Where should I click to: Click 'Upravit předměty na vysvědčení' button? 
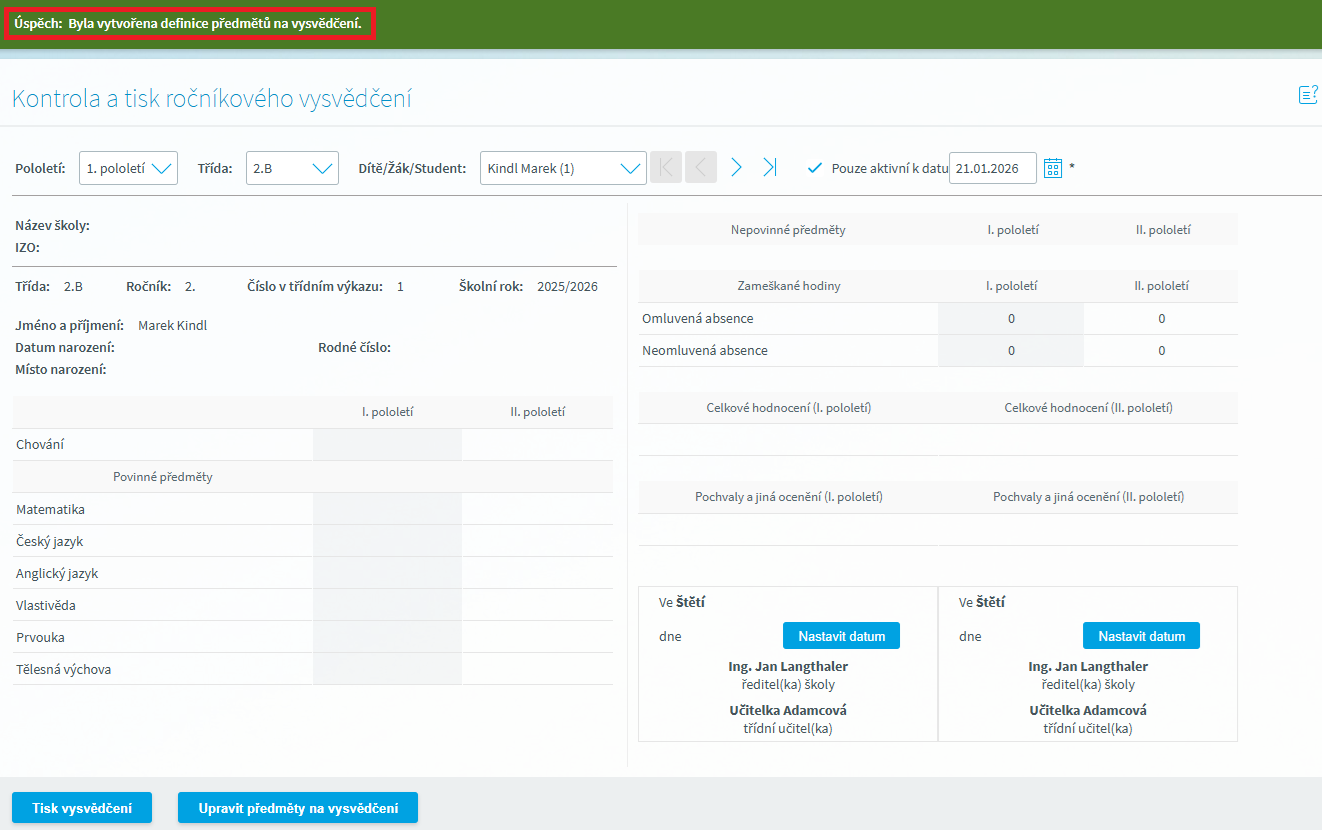click(298, 808)
